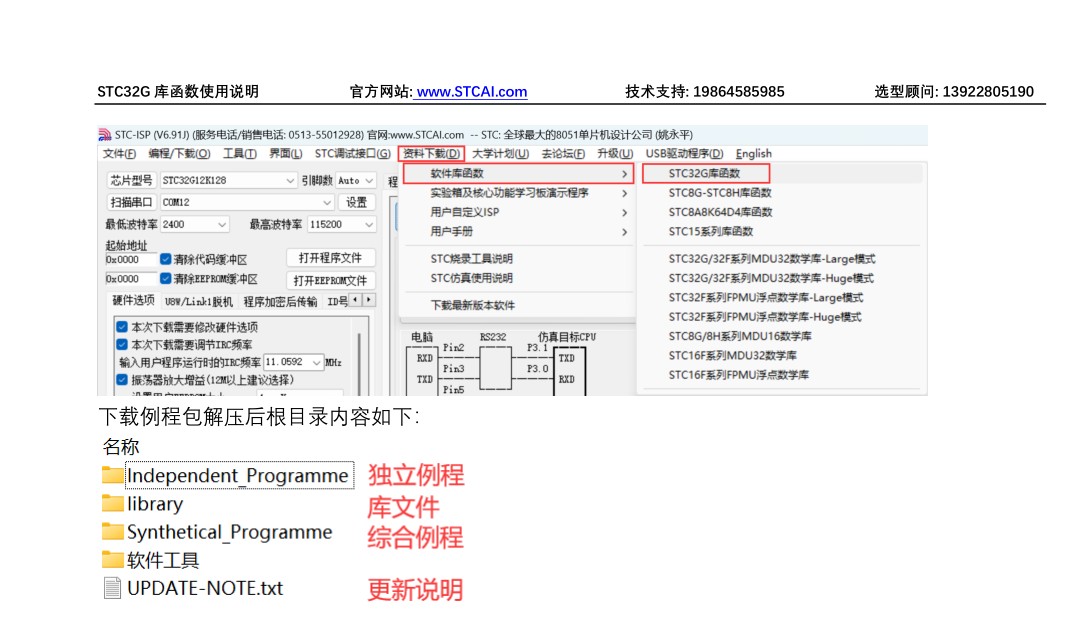Open the 资料下载(D) menu
Image resolution: width=1079 pixels, height=630 pixels.
tap(431, 153)
